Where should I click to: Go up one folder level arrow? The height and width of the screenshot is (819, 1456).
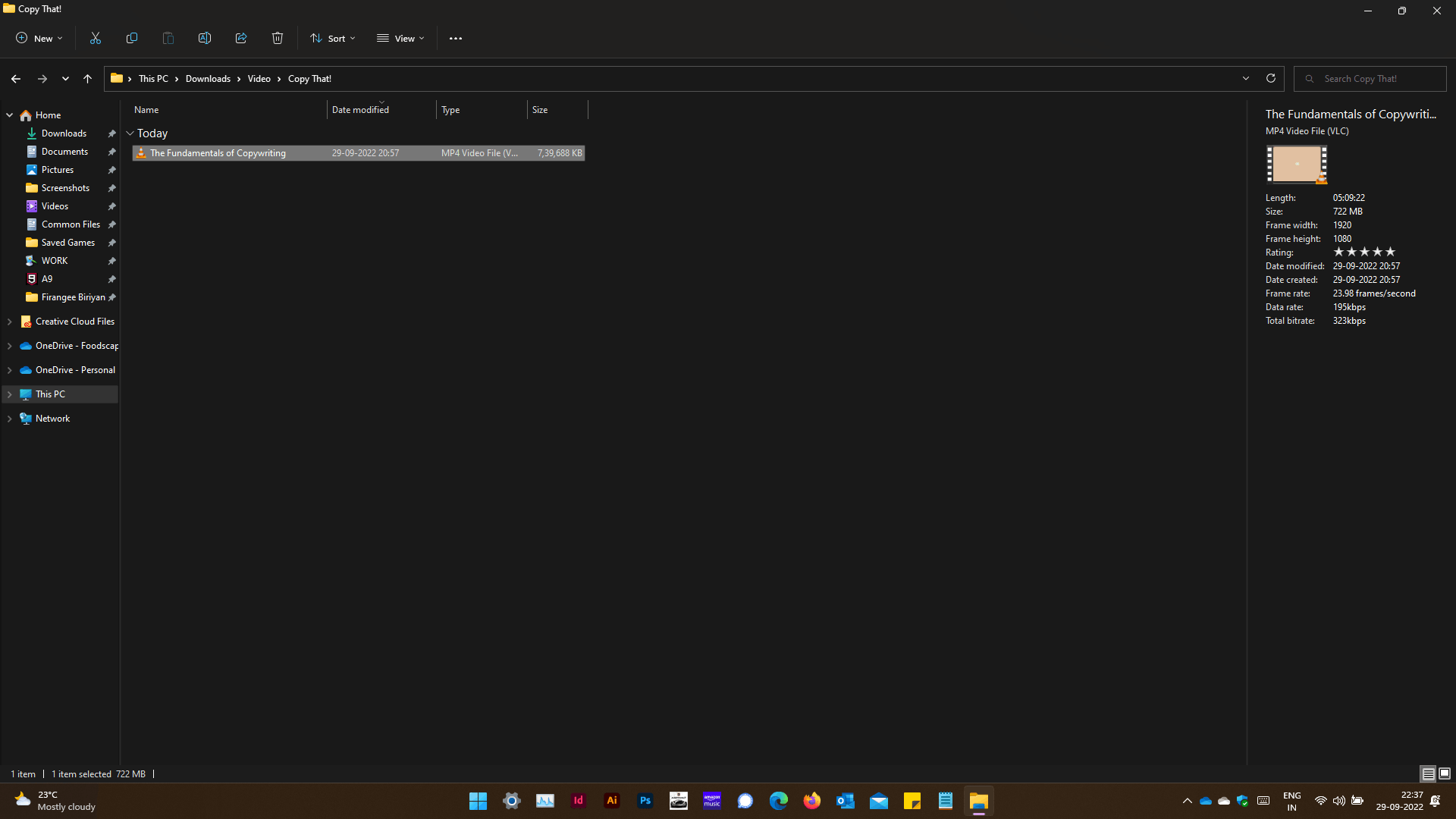pyautogui.click(x=88, y=79)
